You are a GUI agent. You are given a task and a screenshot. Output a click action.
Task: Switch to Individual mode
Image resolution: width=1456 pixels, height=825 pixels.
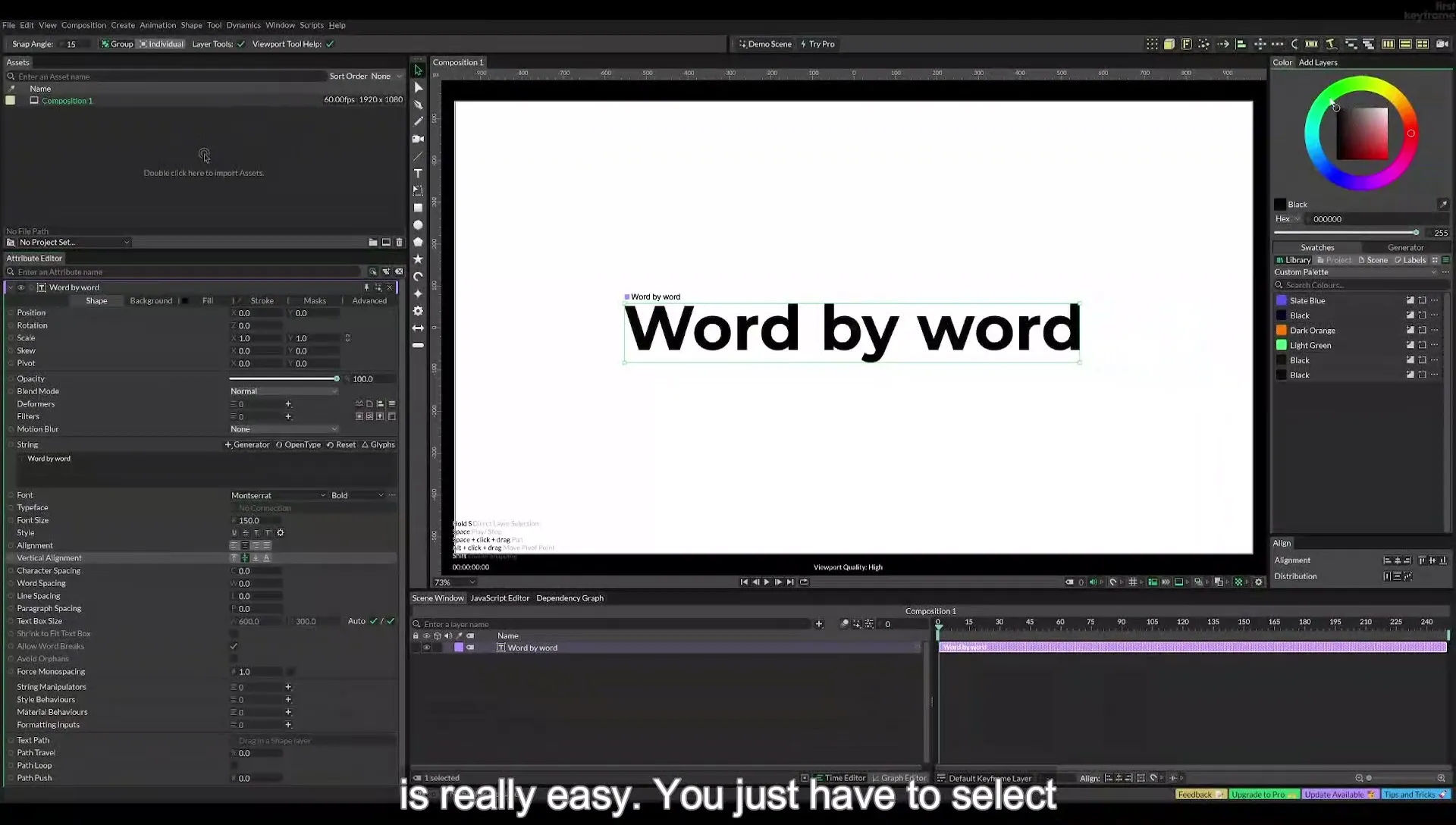click(161, 44)
